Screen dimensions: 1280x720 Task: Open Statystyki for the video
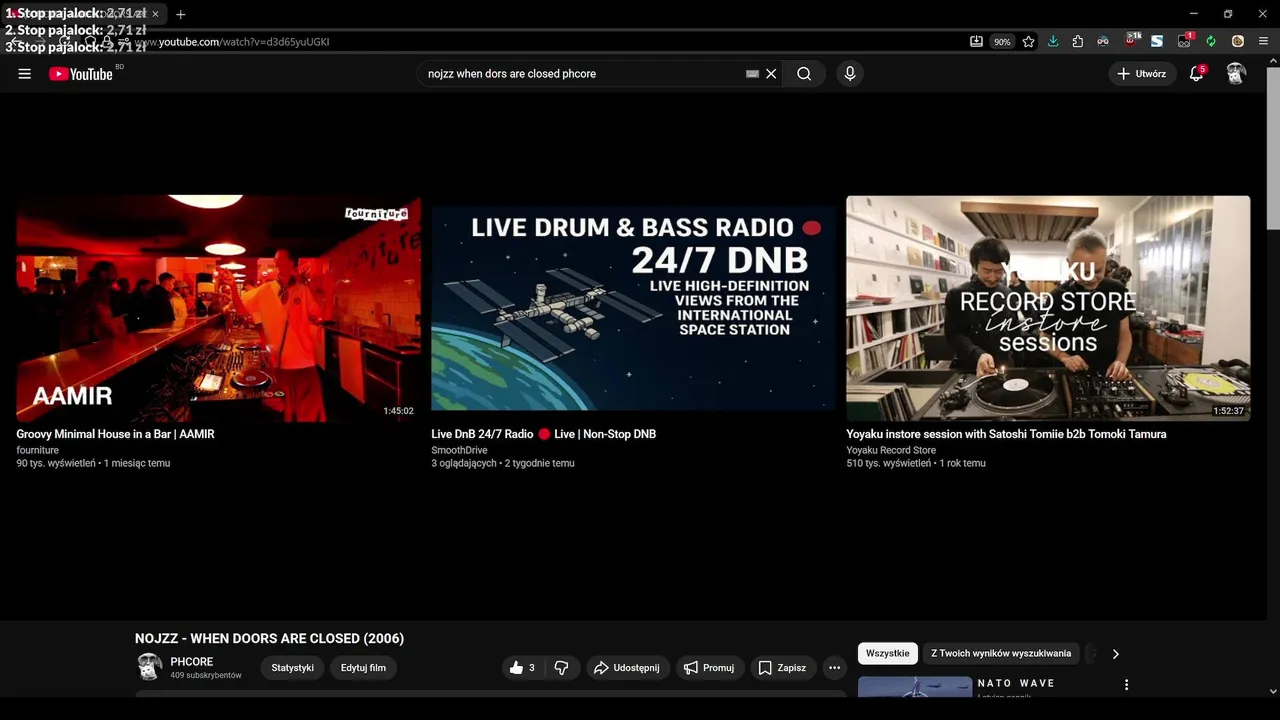[x=293, y=668]
